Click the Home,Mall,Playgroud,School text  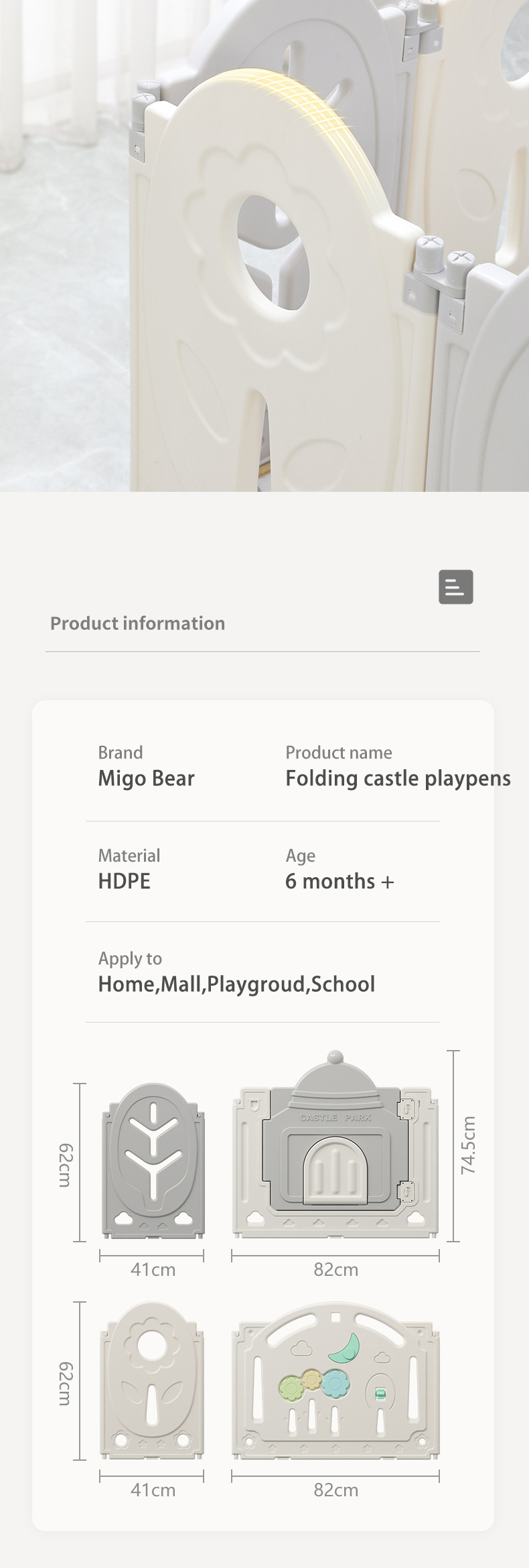coord(236,984)
